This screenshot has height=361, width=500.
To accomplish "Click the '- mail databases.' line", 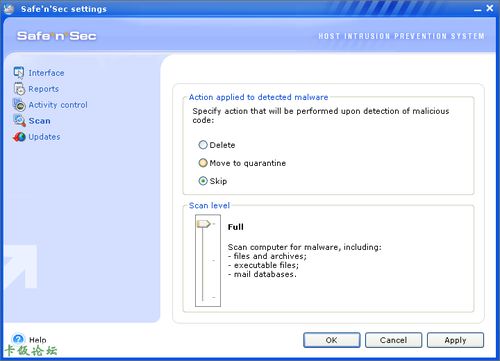I will (262, 274).
